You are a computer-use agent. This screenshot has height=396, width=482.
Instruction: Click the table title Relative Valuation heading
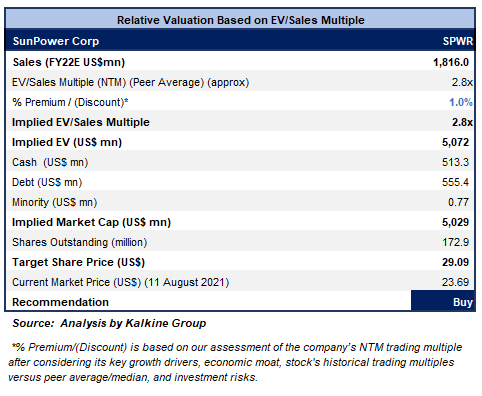pos(241,20)
